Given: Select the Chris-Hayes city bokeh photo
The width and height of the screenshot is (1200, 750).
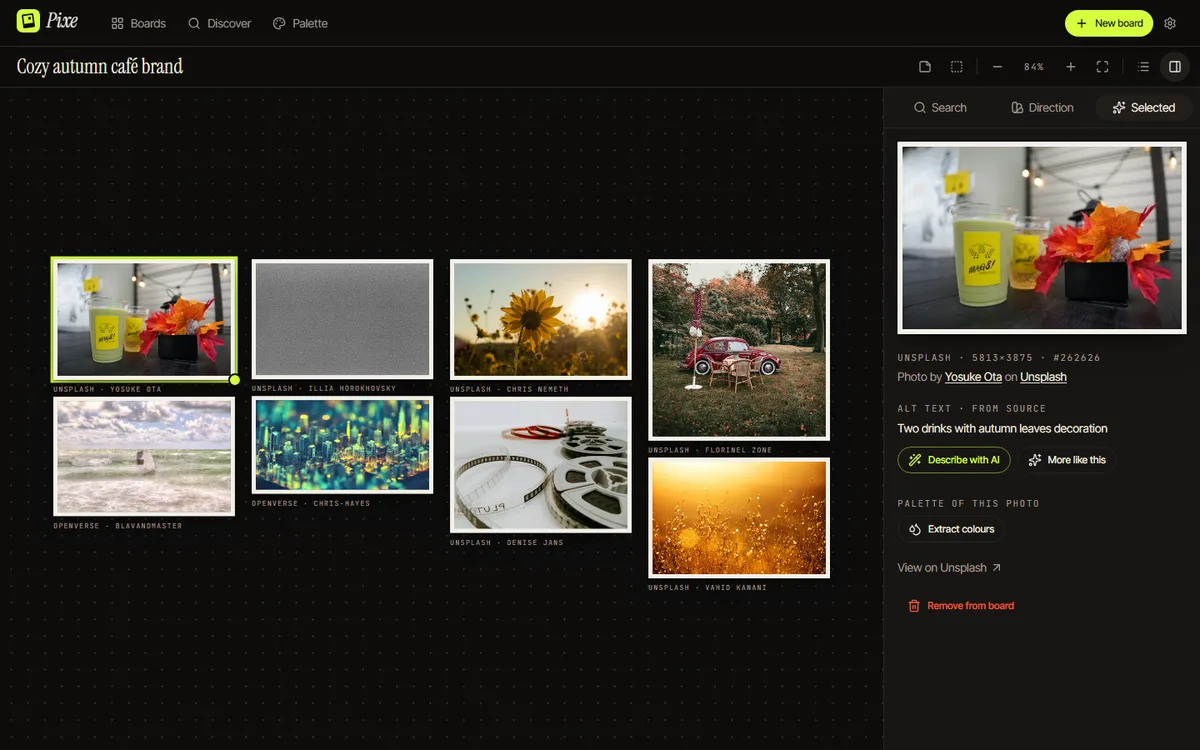Looking at the screenshot, I should [342, 445].
